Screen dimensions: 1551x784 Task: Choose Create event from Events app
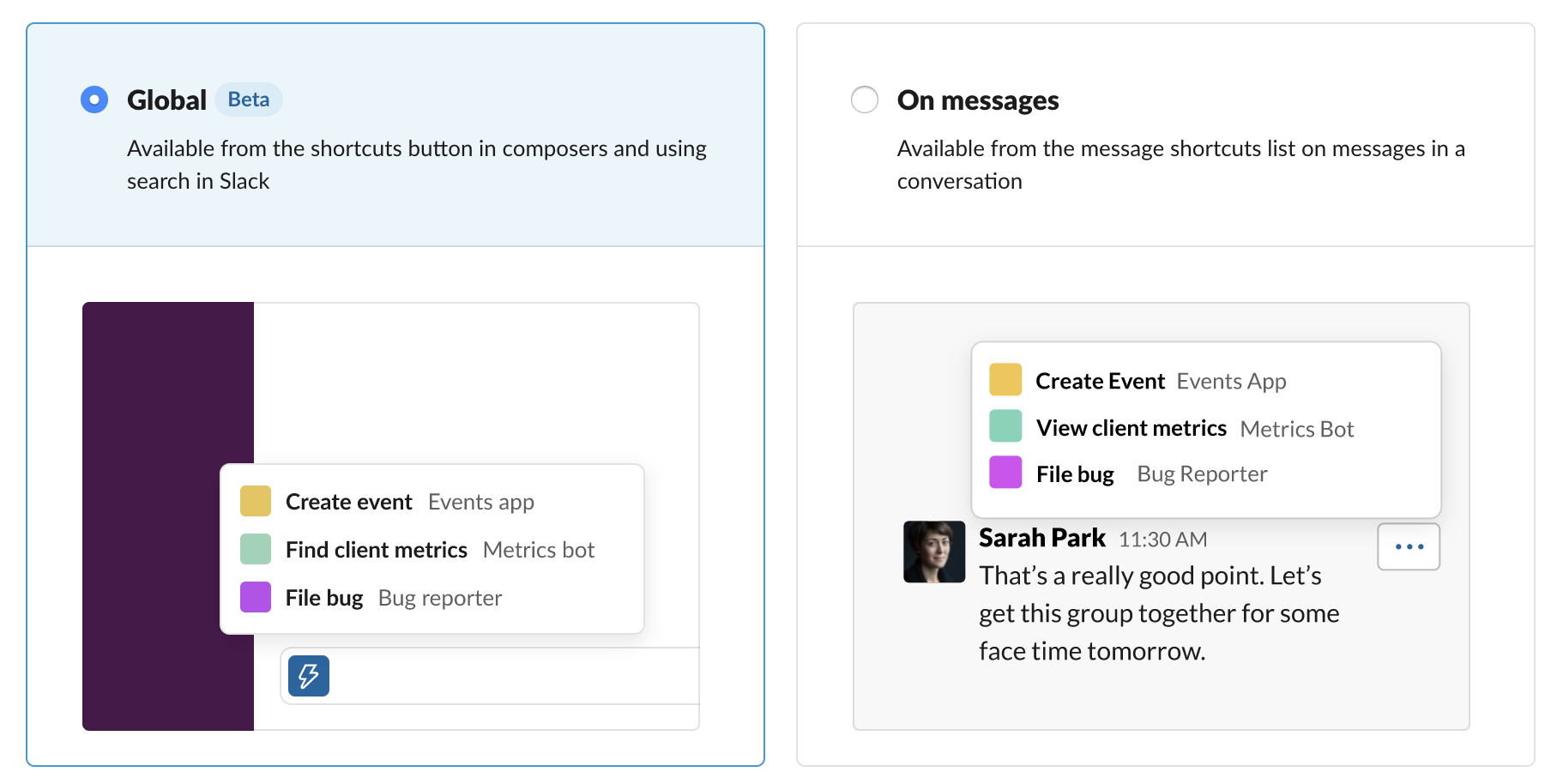click(432, 502)
